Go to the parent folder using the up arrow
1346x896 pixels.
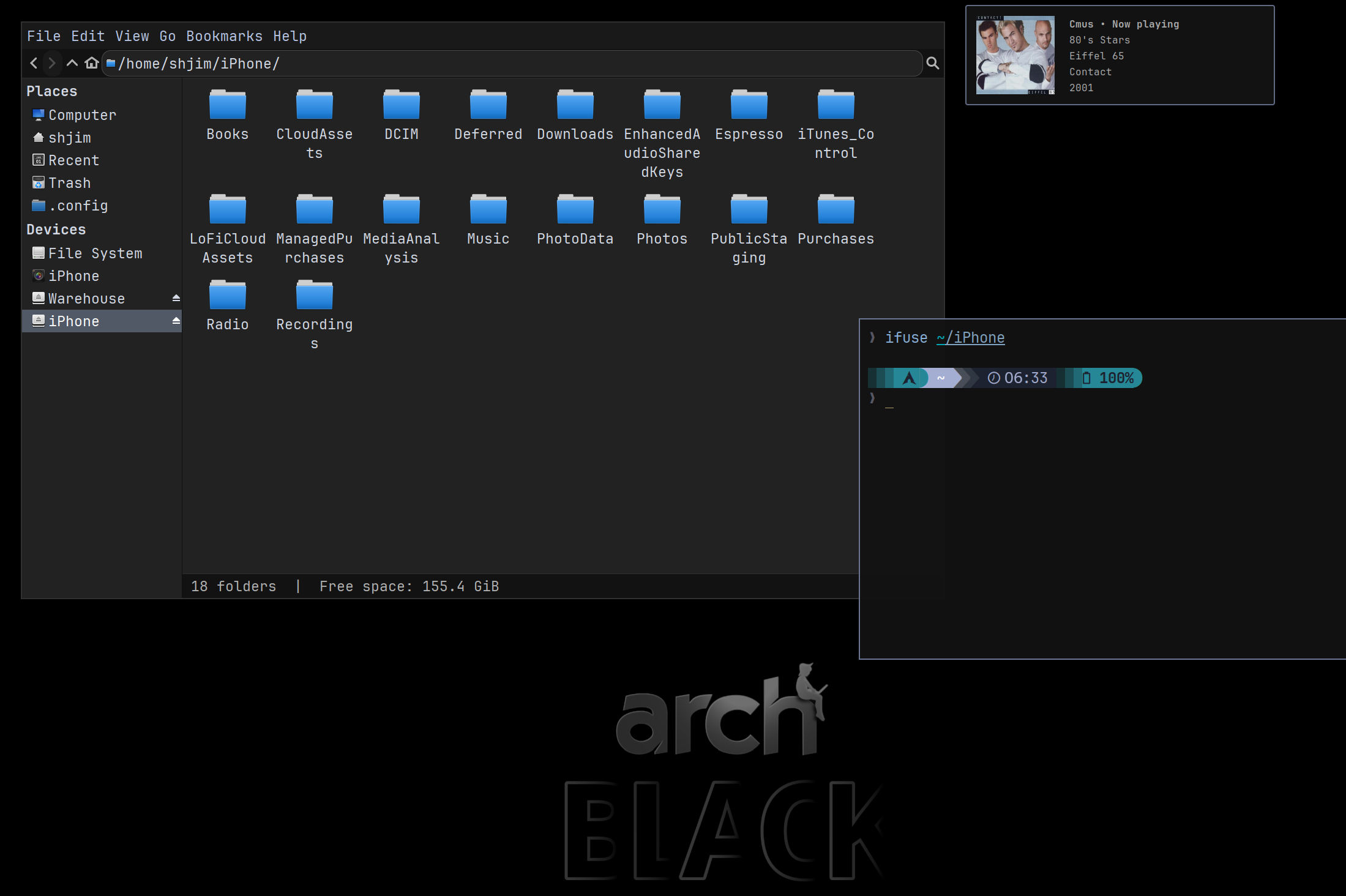click(72, 63)
